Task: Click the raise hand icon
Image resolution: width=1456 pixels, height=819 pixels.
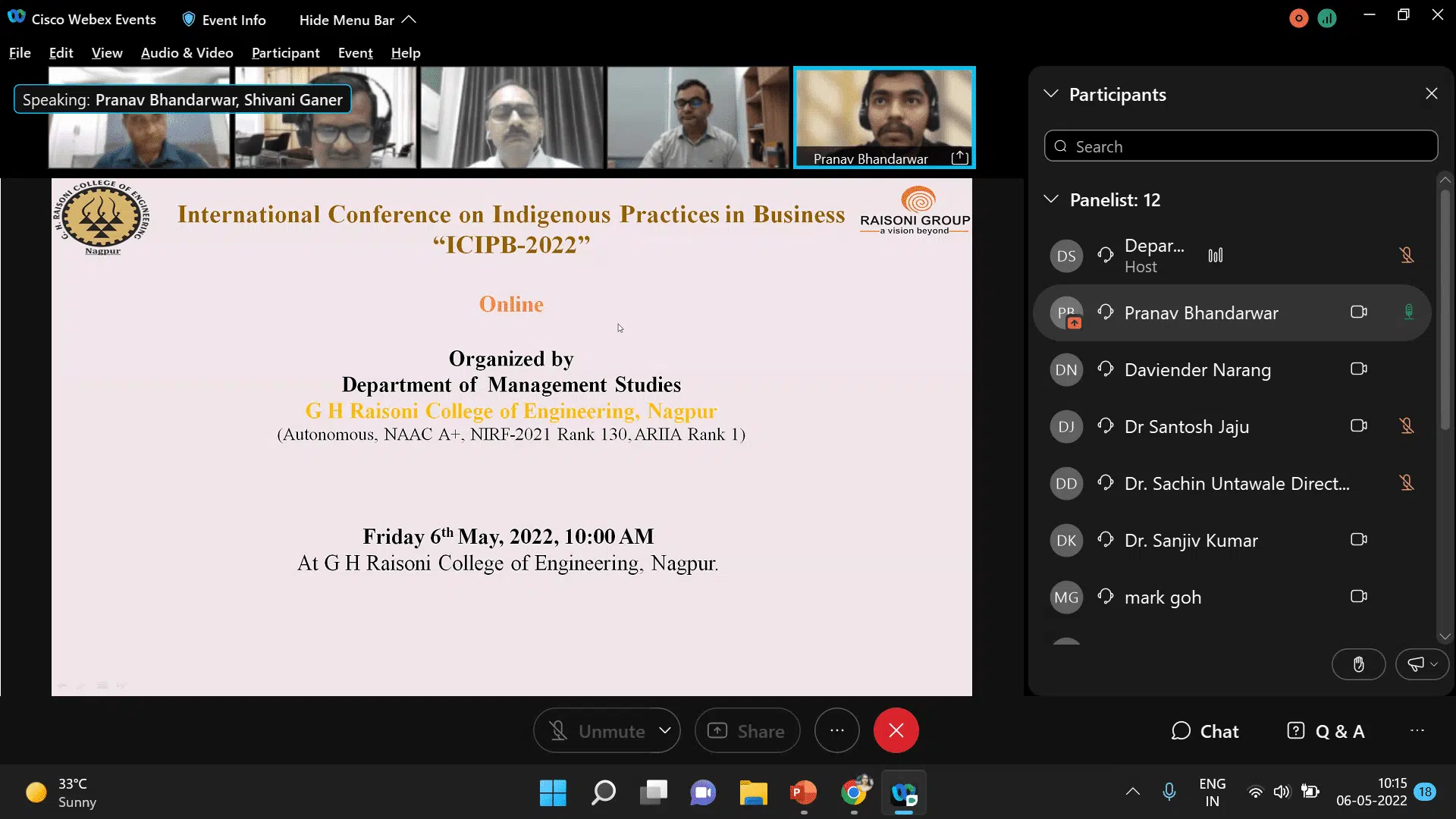Action: [1358, 665]
